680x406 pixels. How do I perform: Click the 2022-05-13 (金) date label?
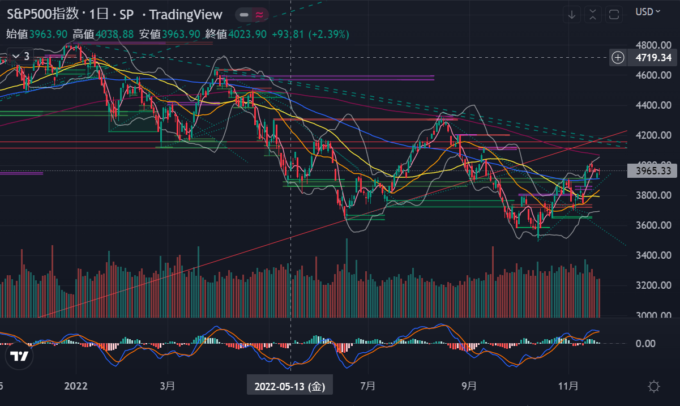pos(289,386)
